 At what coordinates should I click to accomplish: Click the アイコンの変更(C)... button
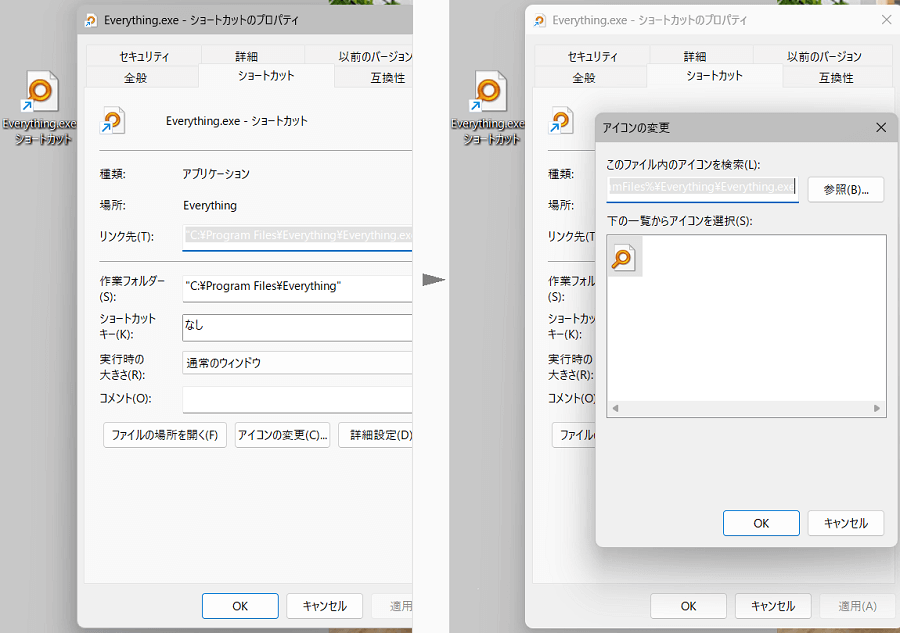[x=282, y=435]
